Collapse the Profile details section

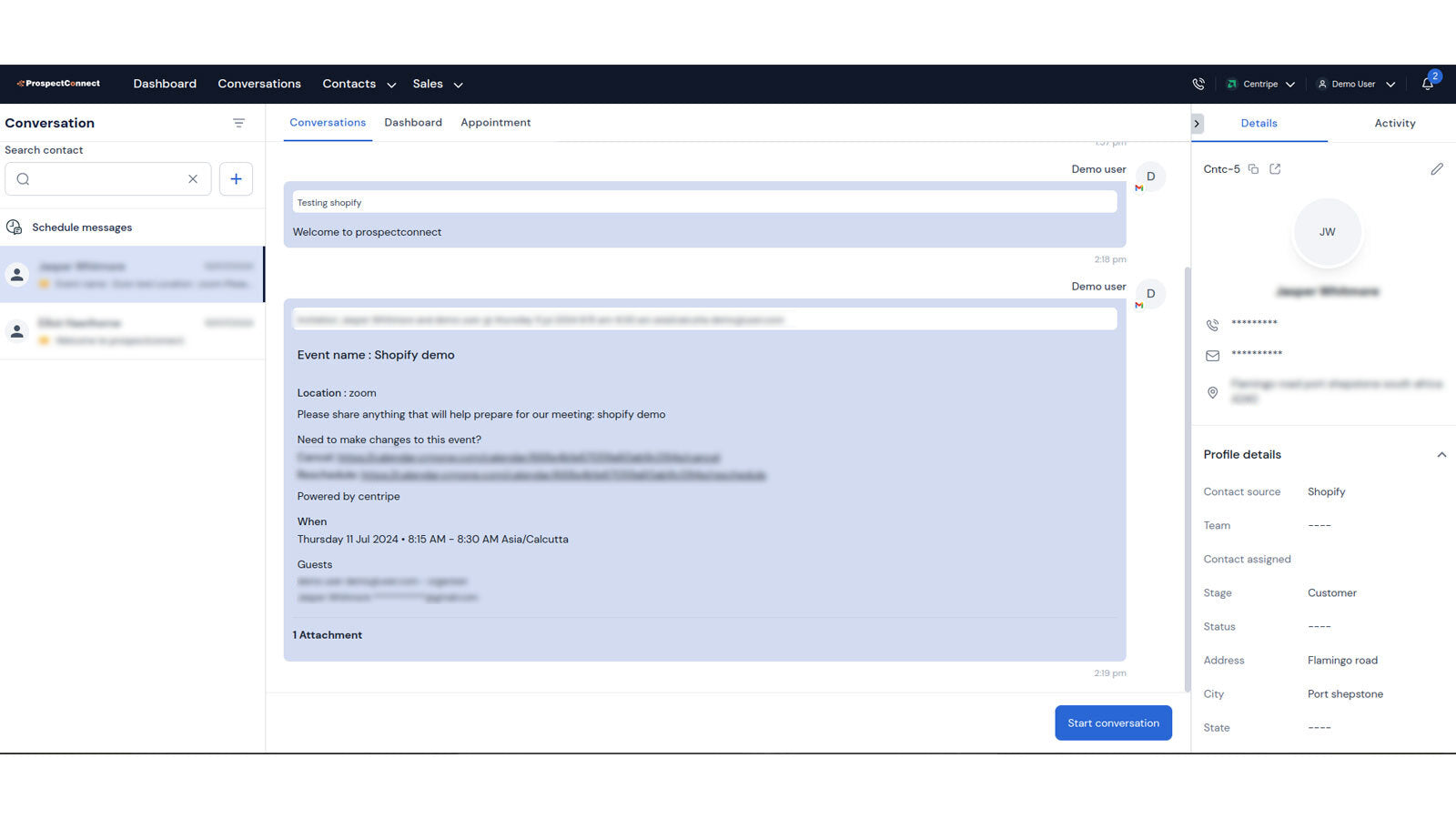pyautogui.click(x=1441, y=455)
